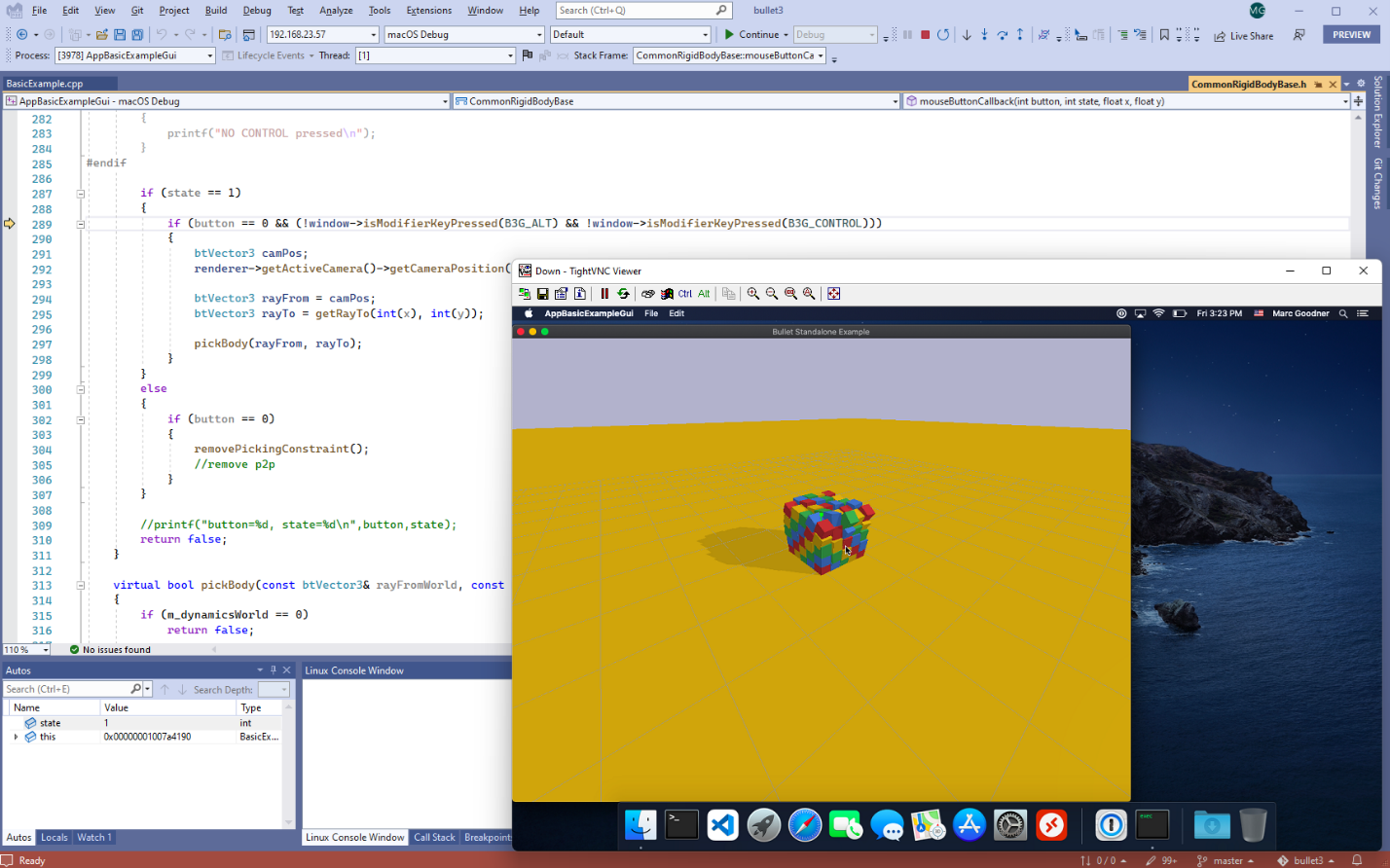1390x868 pixels.
Task: Switch to the Locals tab
Action: coord(55,838)
